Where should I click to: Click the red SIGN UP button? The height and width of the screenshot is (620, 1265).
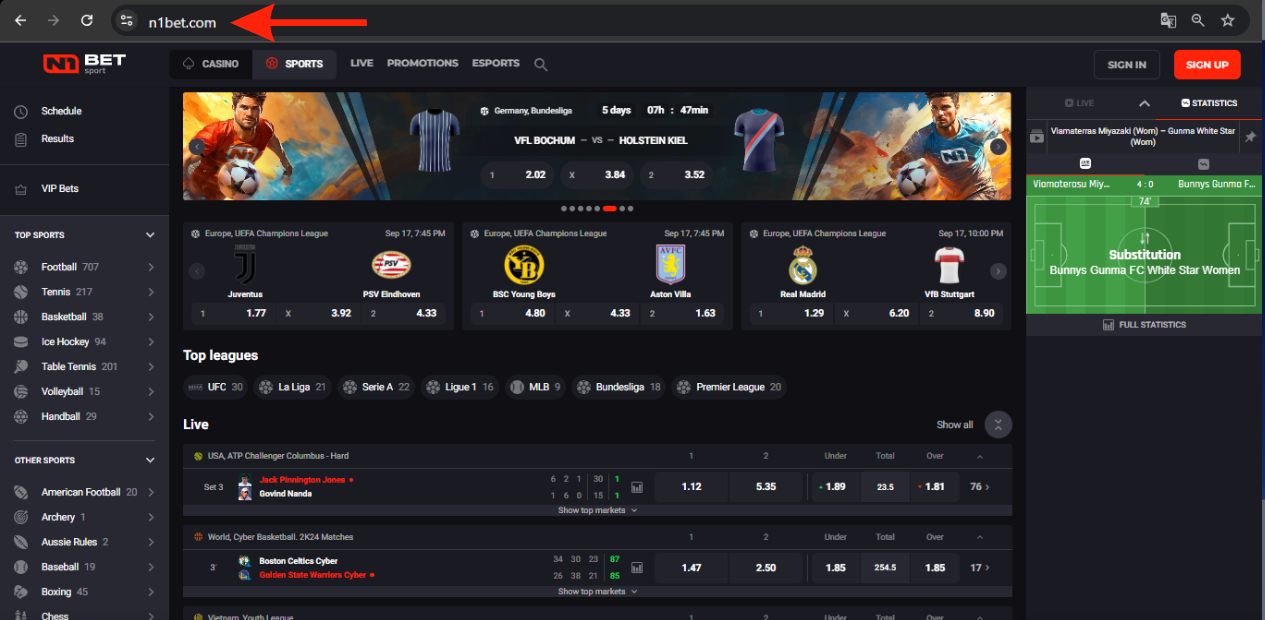[1207, 65]
